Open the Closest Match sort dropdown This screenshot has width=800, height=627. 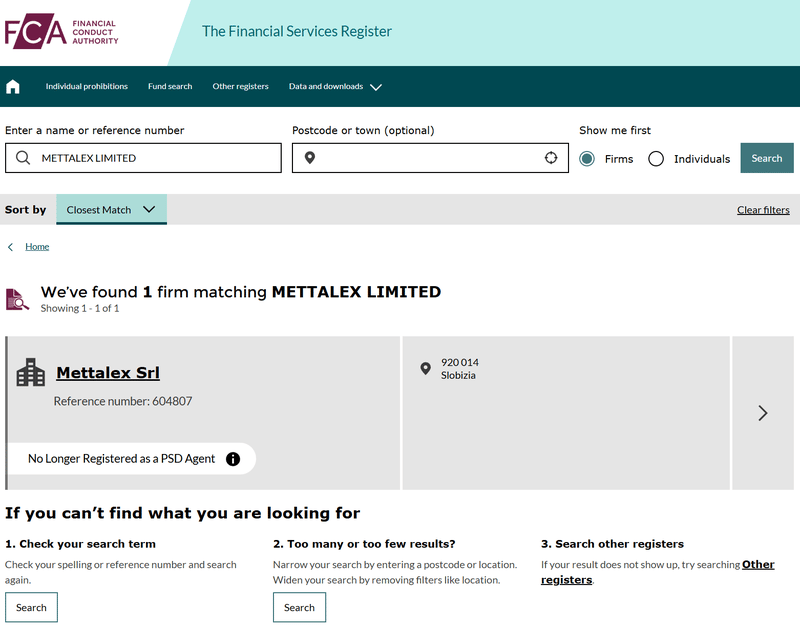tap(111, 209)
